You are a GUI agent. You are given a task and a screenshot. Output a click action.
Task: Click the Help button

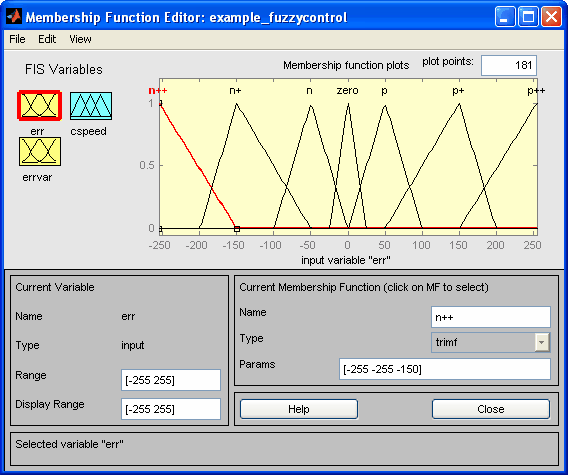[x=299, y=409]
